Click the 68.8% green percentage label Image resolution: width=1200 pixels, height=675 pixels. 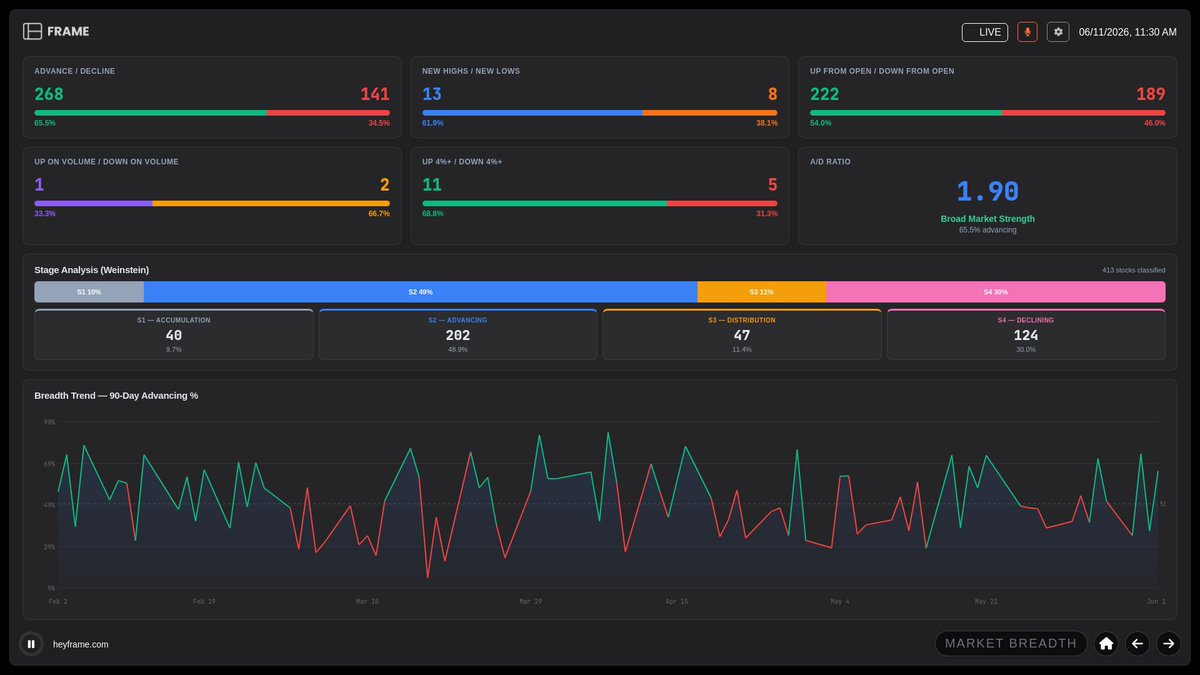(433, 213)
